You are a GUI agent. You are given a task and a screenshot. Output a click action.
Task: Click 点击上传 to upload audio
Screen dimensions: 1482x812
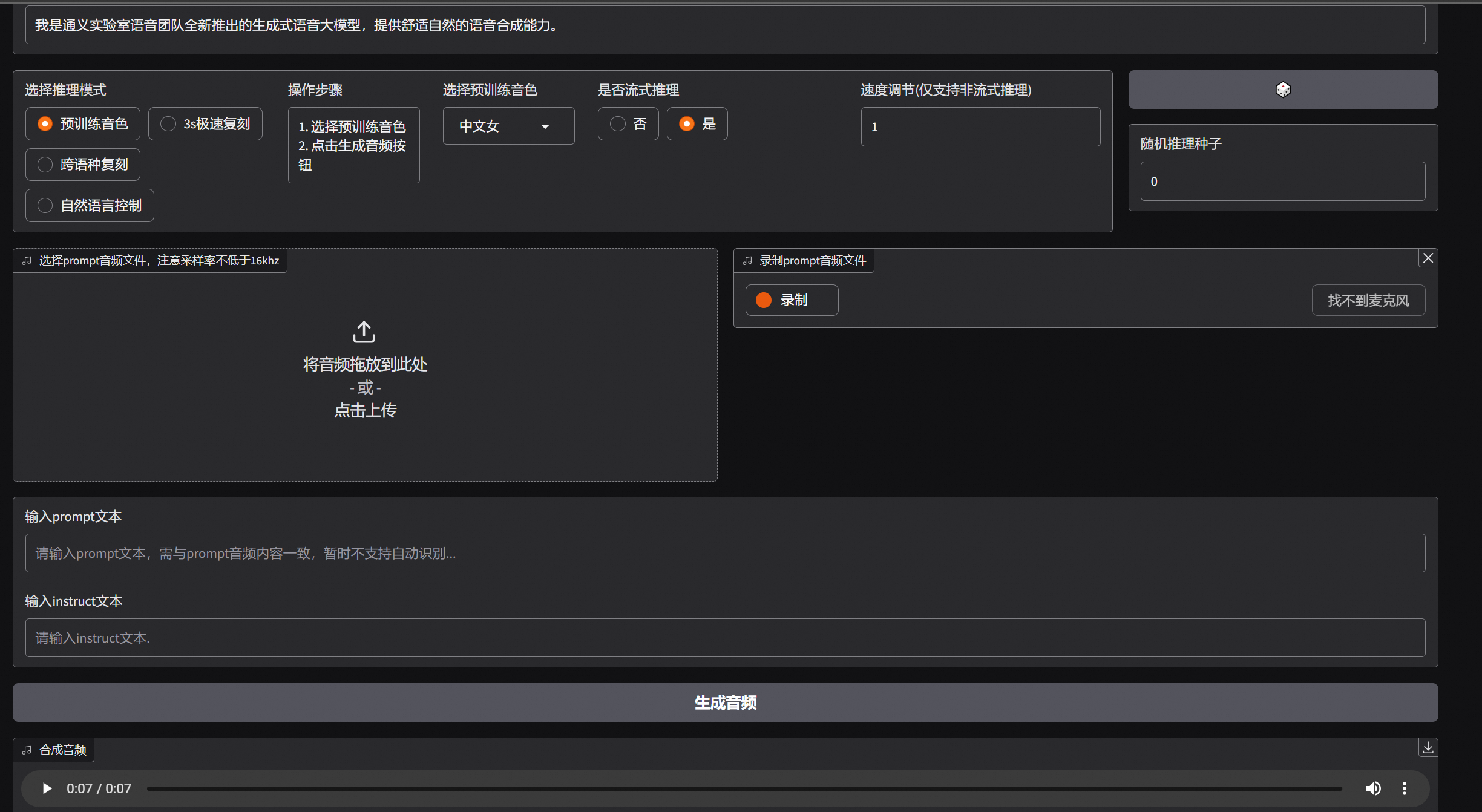365,410
